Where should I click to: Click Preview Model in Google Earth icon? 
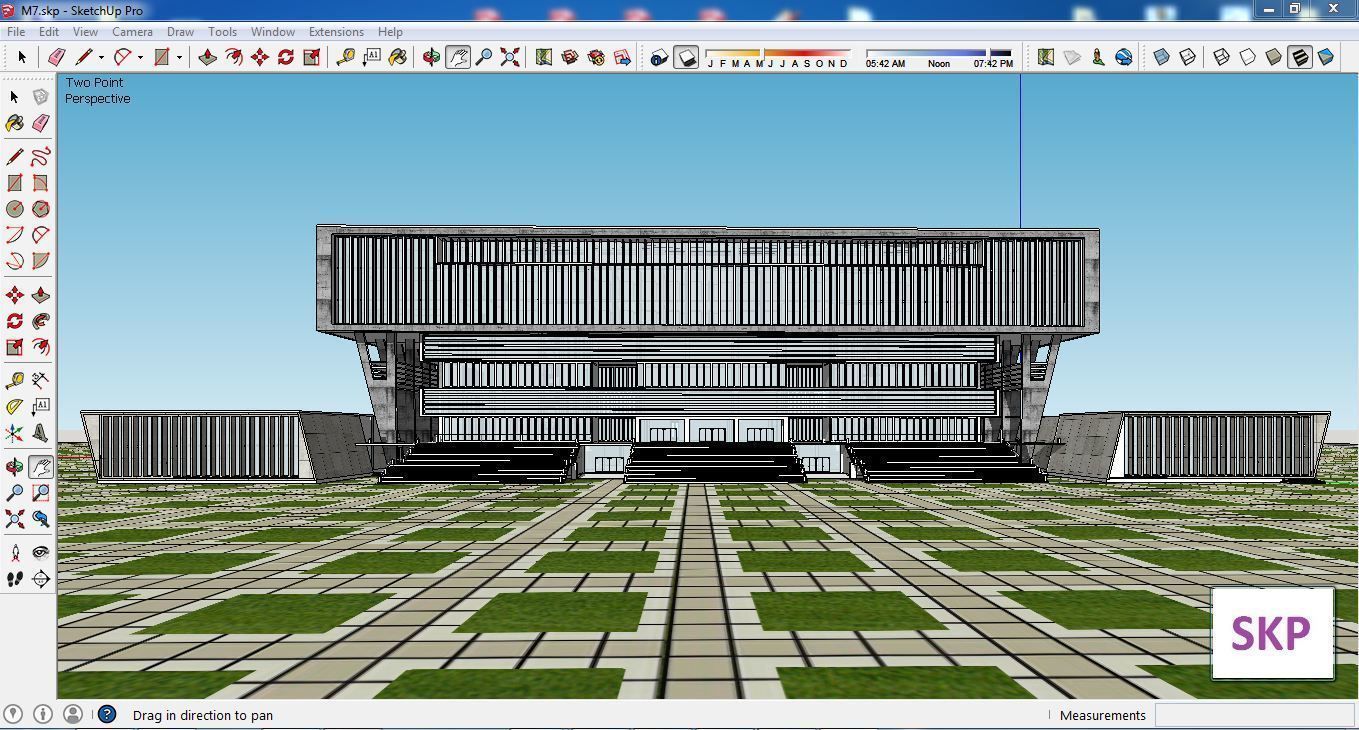pos(1124,57)
